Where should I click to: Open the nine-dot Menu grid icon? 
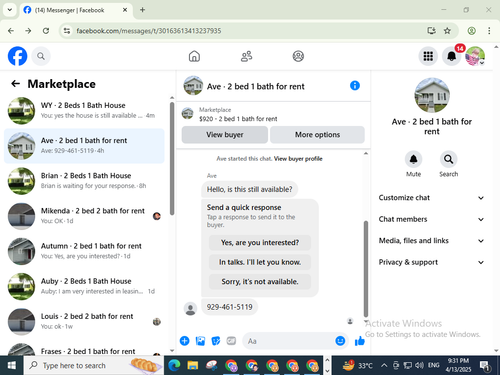[x=428, y=56]
